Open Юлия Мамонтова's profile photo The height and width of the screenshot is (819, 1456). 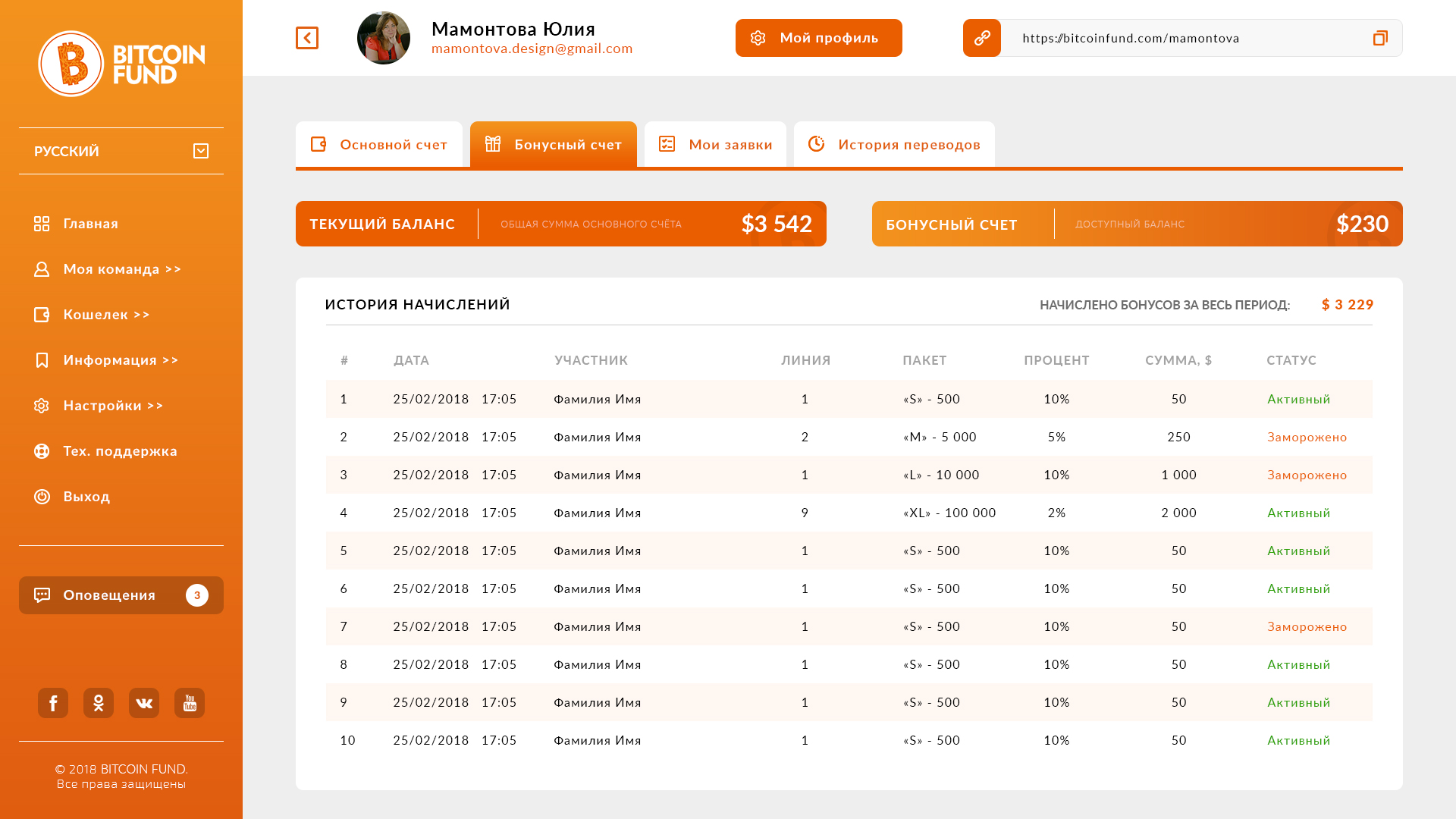point(384,38)
